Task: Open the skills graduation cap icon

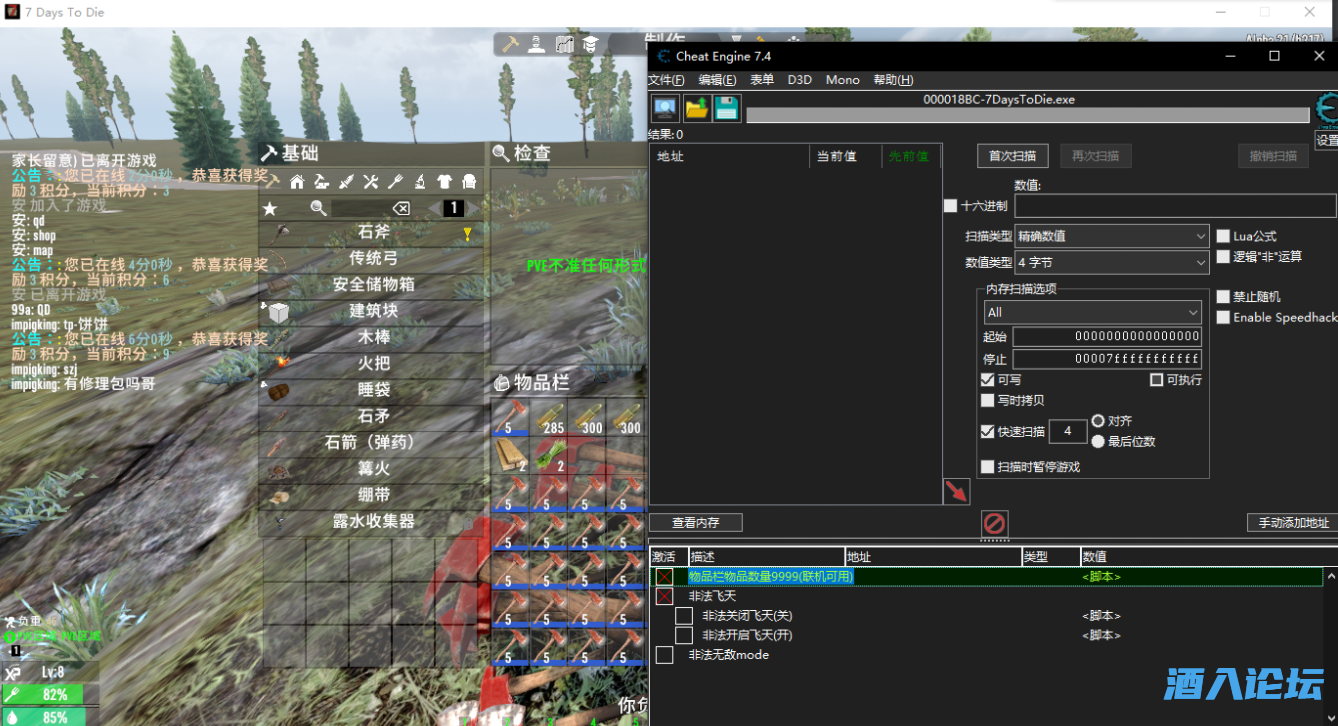Action: click(590, 44)
